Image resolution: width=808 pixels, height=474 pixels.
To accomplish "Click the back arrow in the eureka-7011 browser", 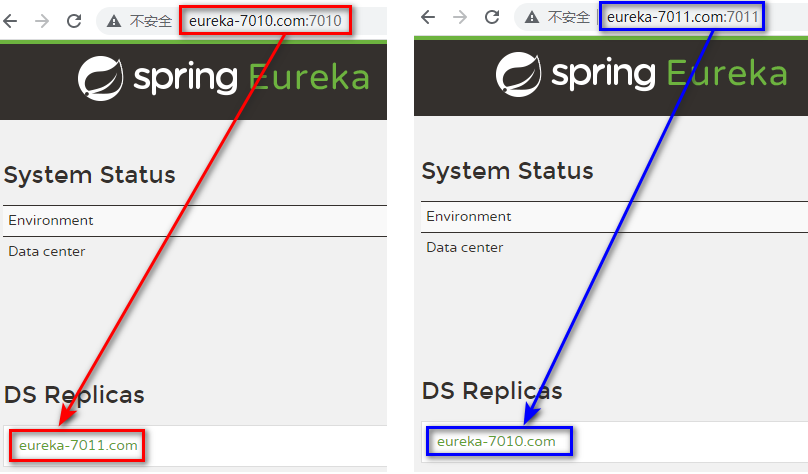I will point(428,17).
